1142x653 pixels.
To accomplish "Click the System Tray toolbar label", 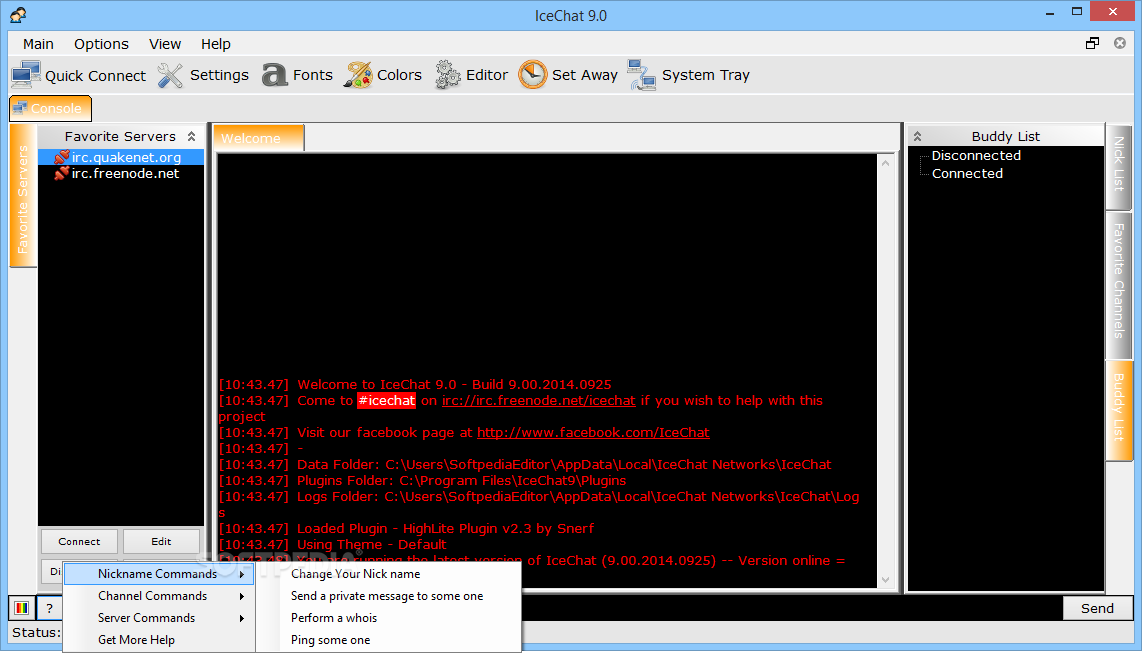I will pos(706,75).
